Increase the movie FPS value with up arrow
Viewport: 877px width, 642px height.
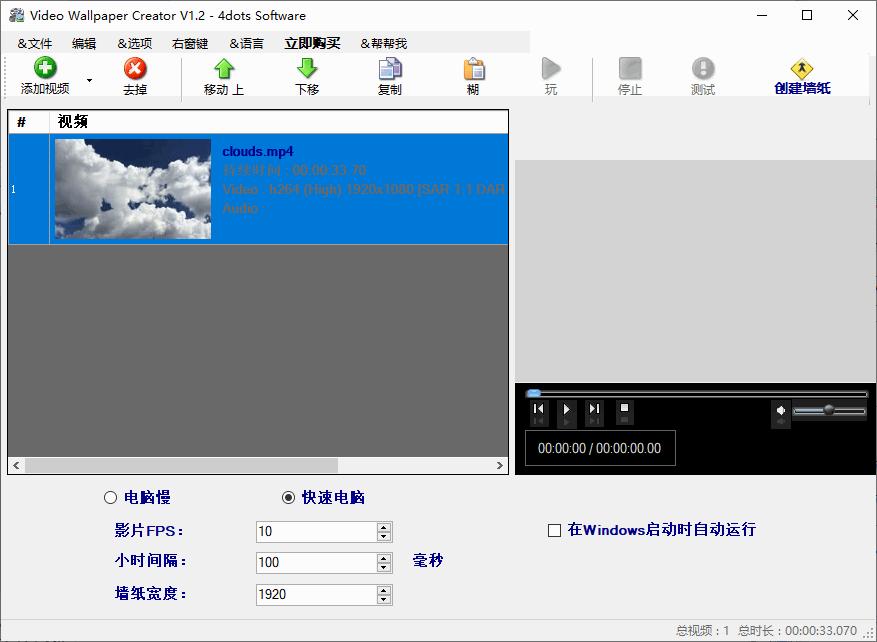click(x=384, y=527)
